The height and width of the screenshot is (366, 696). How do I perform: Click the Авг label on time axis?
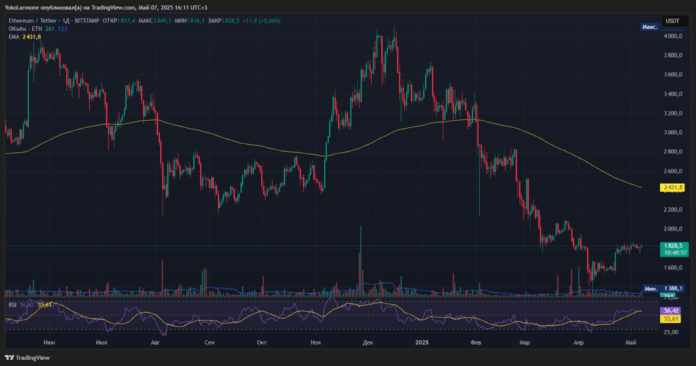coord(155,342)
